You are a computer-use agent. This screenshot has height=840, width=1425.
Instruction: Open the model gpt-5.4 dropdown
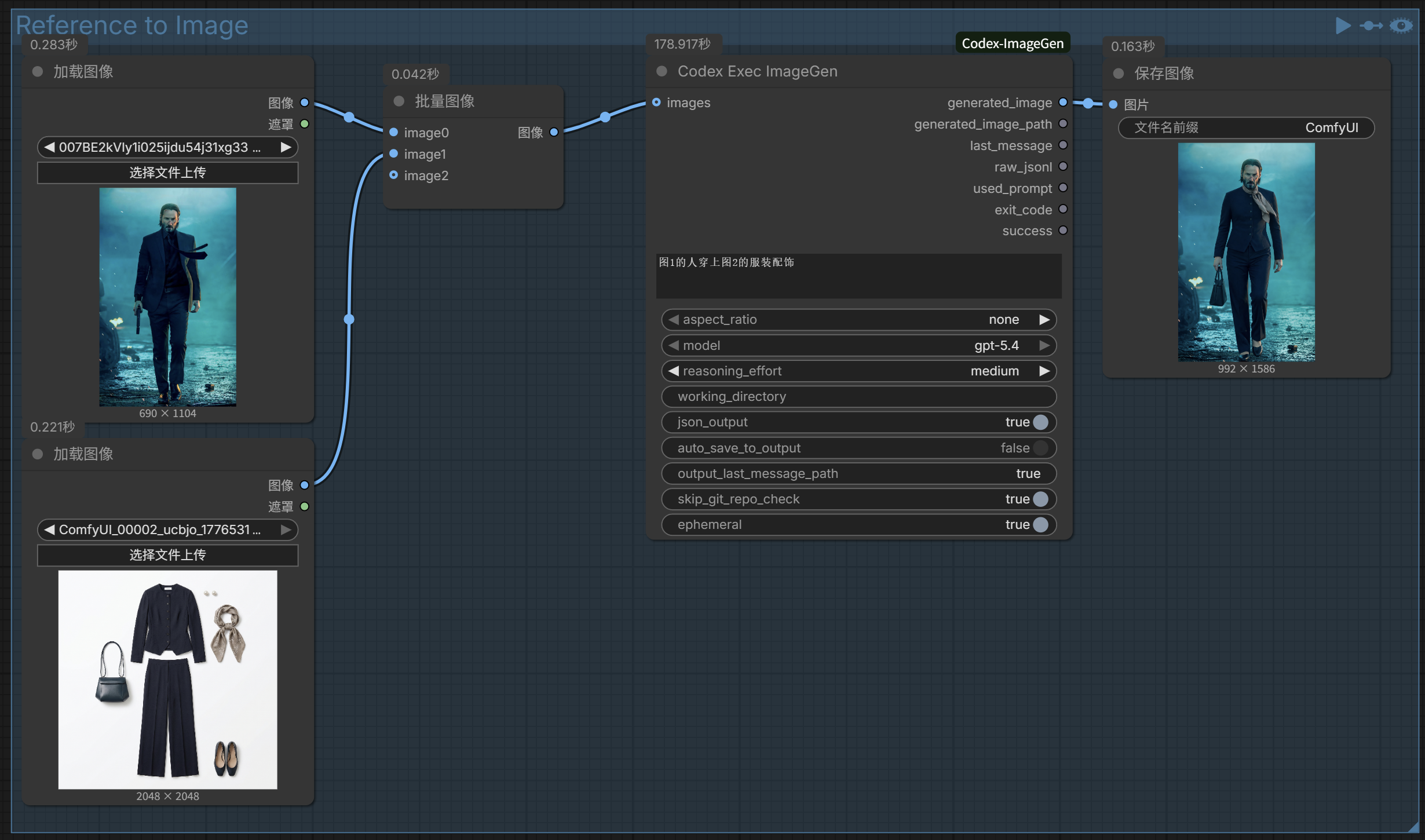pyautogui.click(x=858, y=346)
